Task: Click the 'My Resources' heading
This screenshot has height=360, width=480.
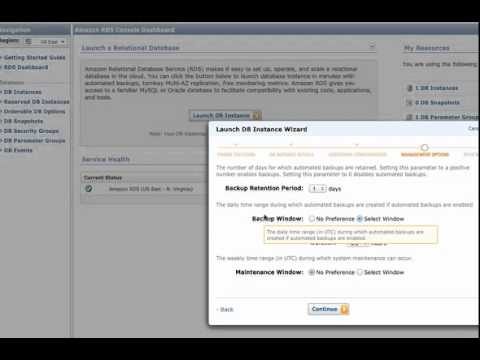Action: click(427, 48)
